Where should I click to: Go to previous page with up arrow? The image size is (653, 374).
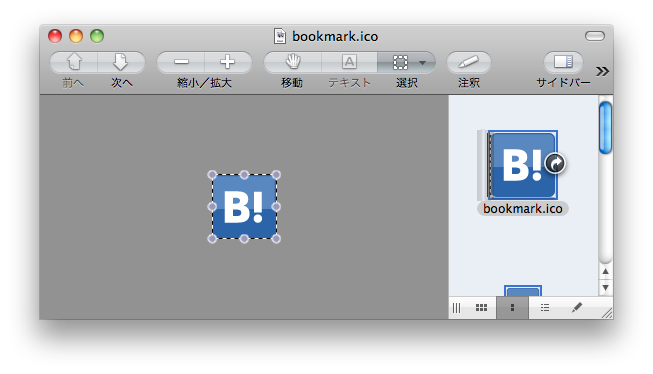[74, 62]
